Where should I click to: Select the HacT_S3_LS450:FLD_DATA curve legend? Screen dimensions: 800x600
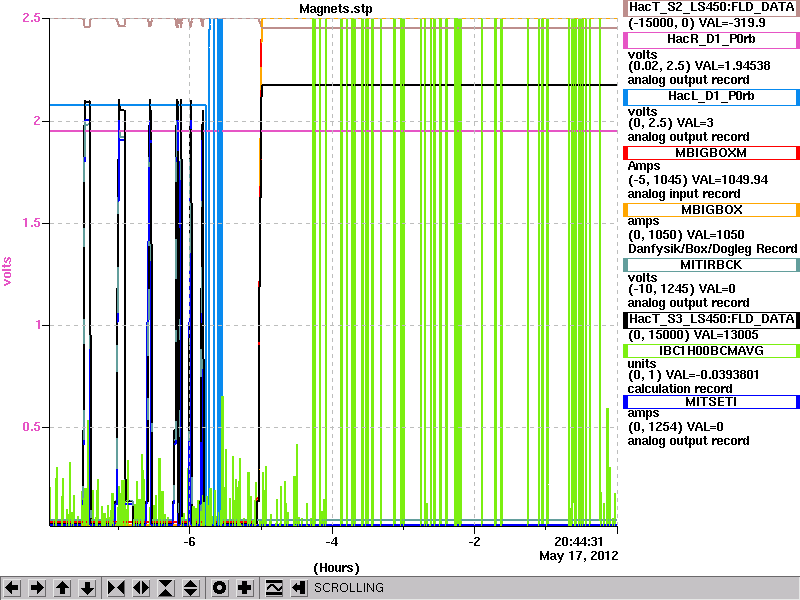(711, 319)
